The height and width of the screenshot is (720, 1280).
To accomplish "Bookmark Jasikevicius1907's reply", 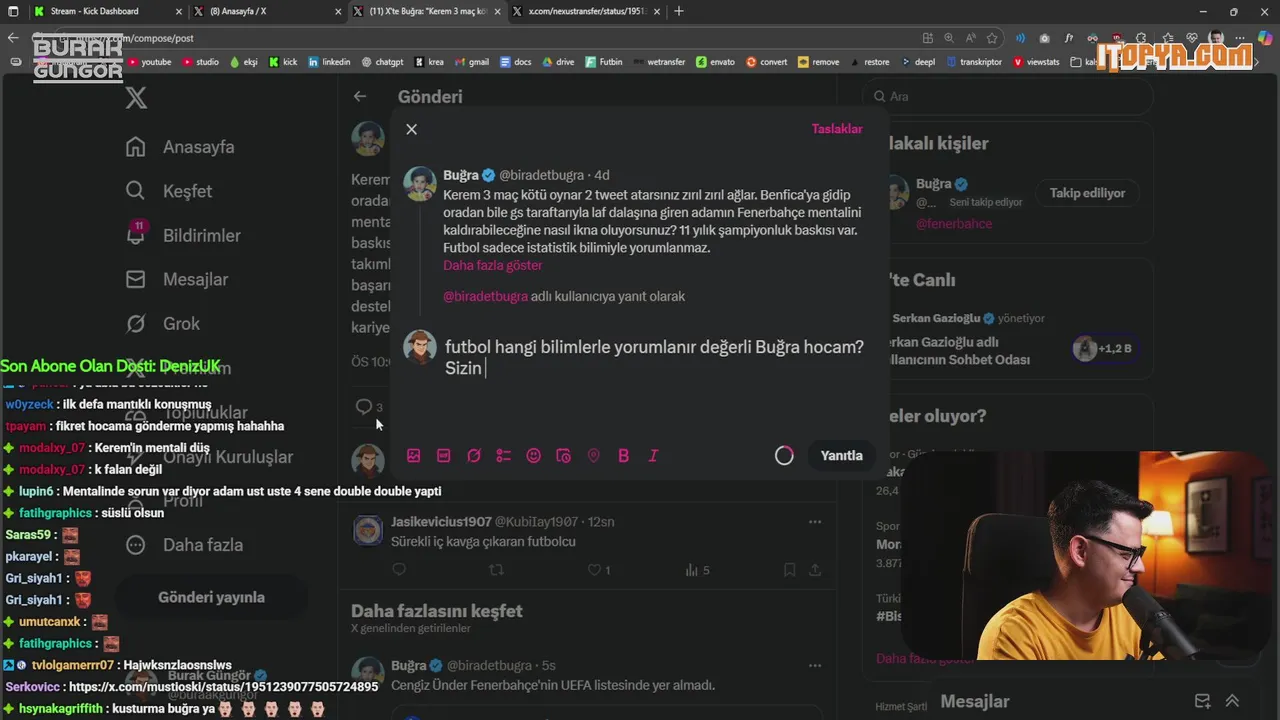I will 789,570.
